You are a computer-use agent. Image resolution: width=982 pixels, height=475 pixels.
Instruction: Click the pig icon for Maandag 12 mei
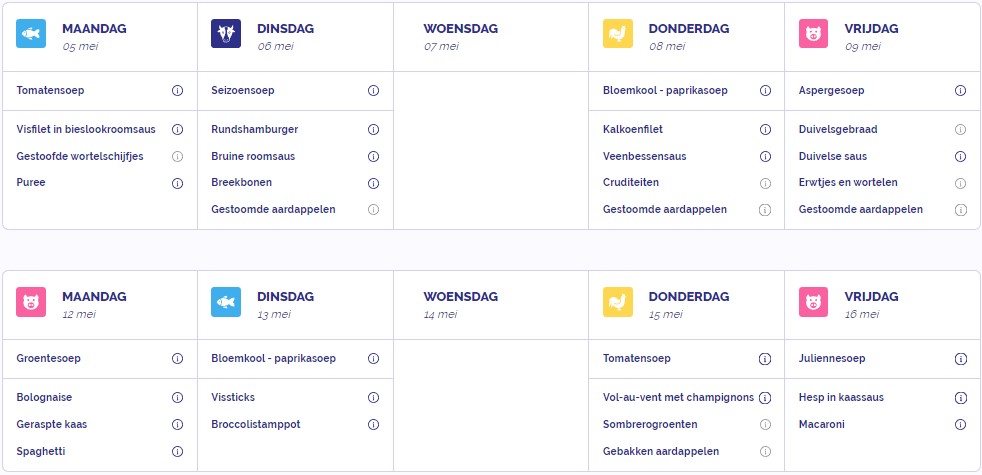(31, 302)
